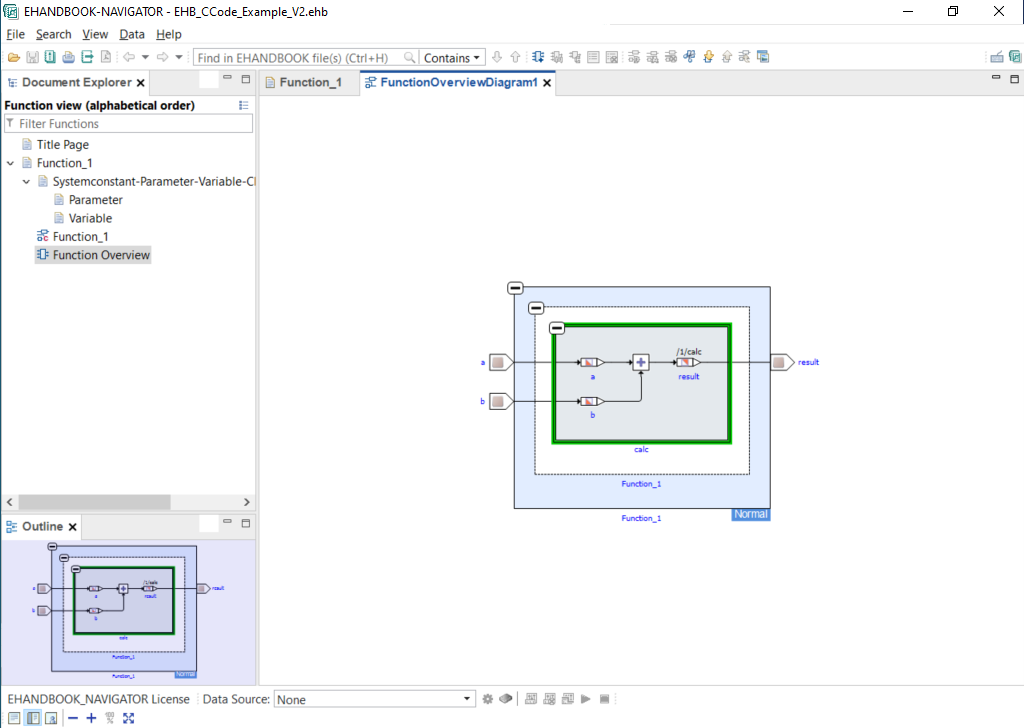This screenshot has height=728, width=1024.
Task: Open the Contains search mode dropdown
Action: point(452,58)
